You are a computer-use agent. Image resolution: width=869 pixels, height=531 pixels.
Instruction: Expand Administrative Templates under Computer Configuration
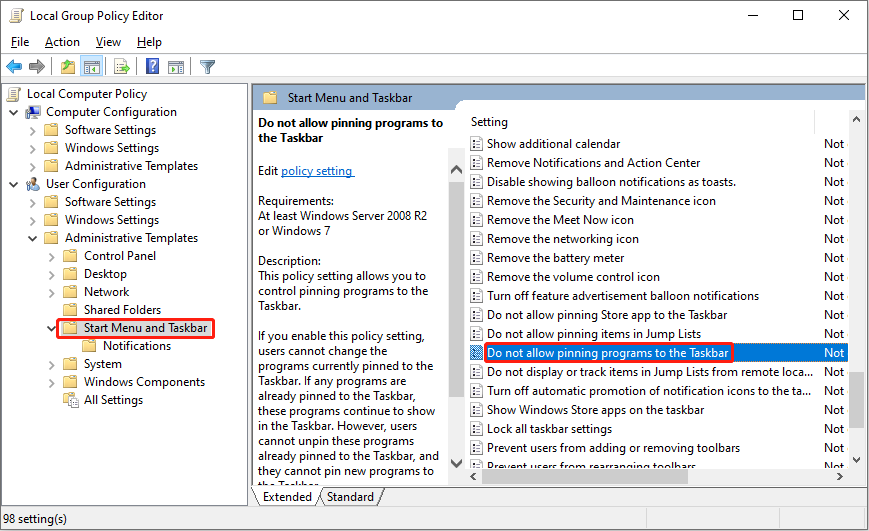[x=33, y=167]
